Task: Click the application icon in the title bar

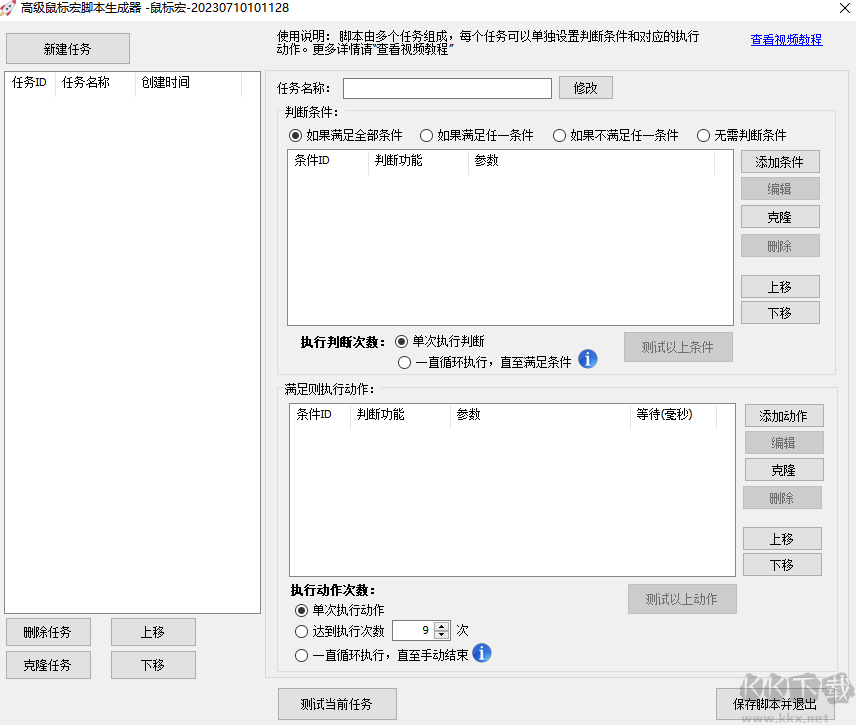Action: click(12, 8)
